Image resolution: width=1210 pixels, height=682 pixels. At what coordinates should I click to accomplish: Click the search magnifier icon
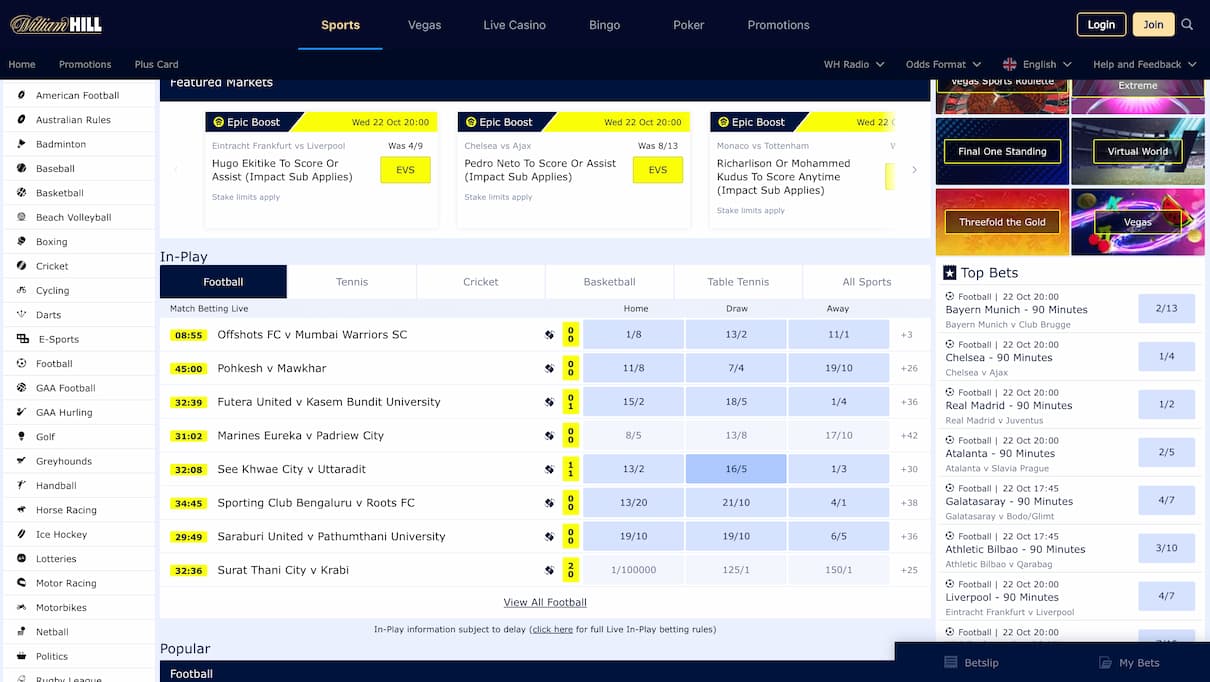(1187, 25)
